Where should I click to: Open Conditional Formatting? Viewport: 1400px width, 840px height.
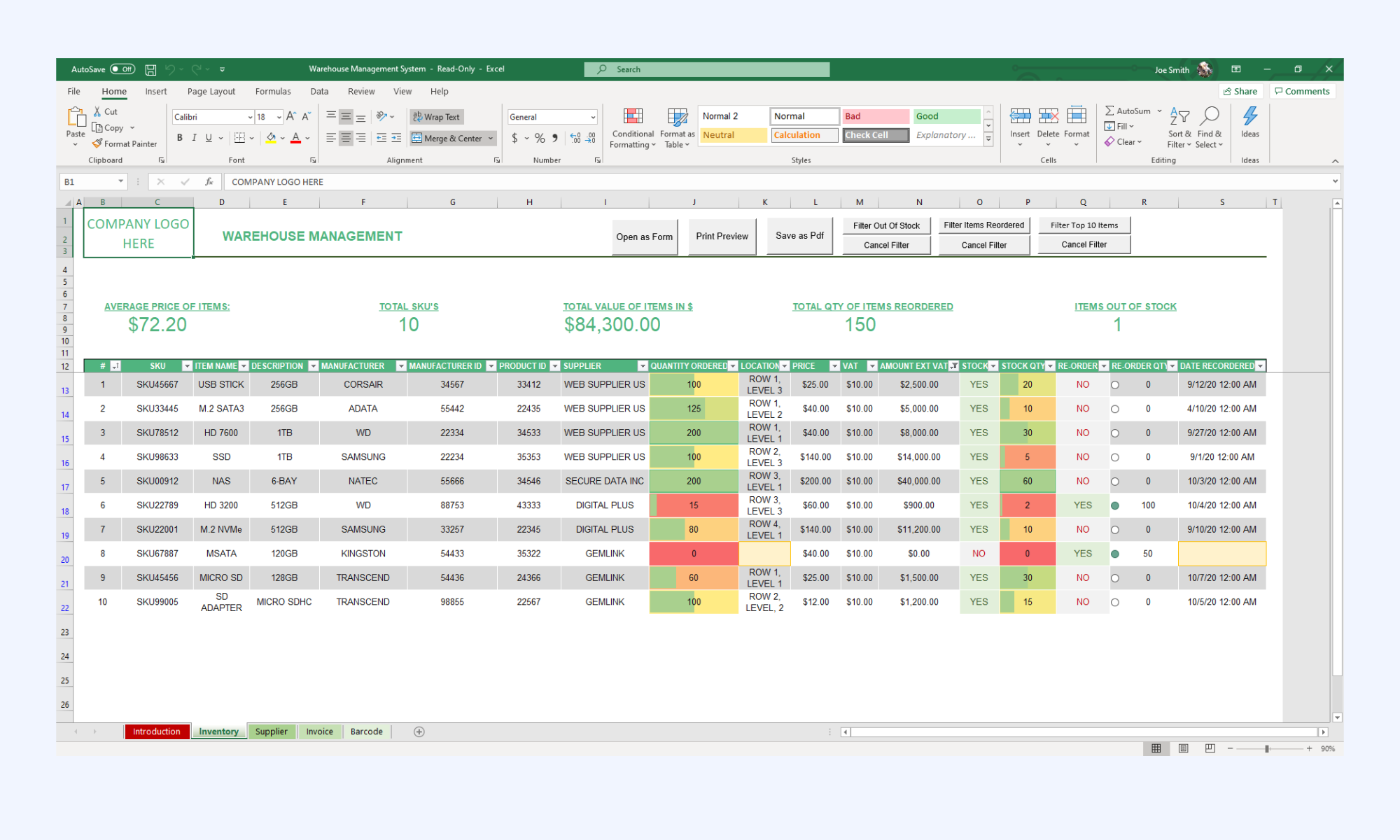coord(633,128)
